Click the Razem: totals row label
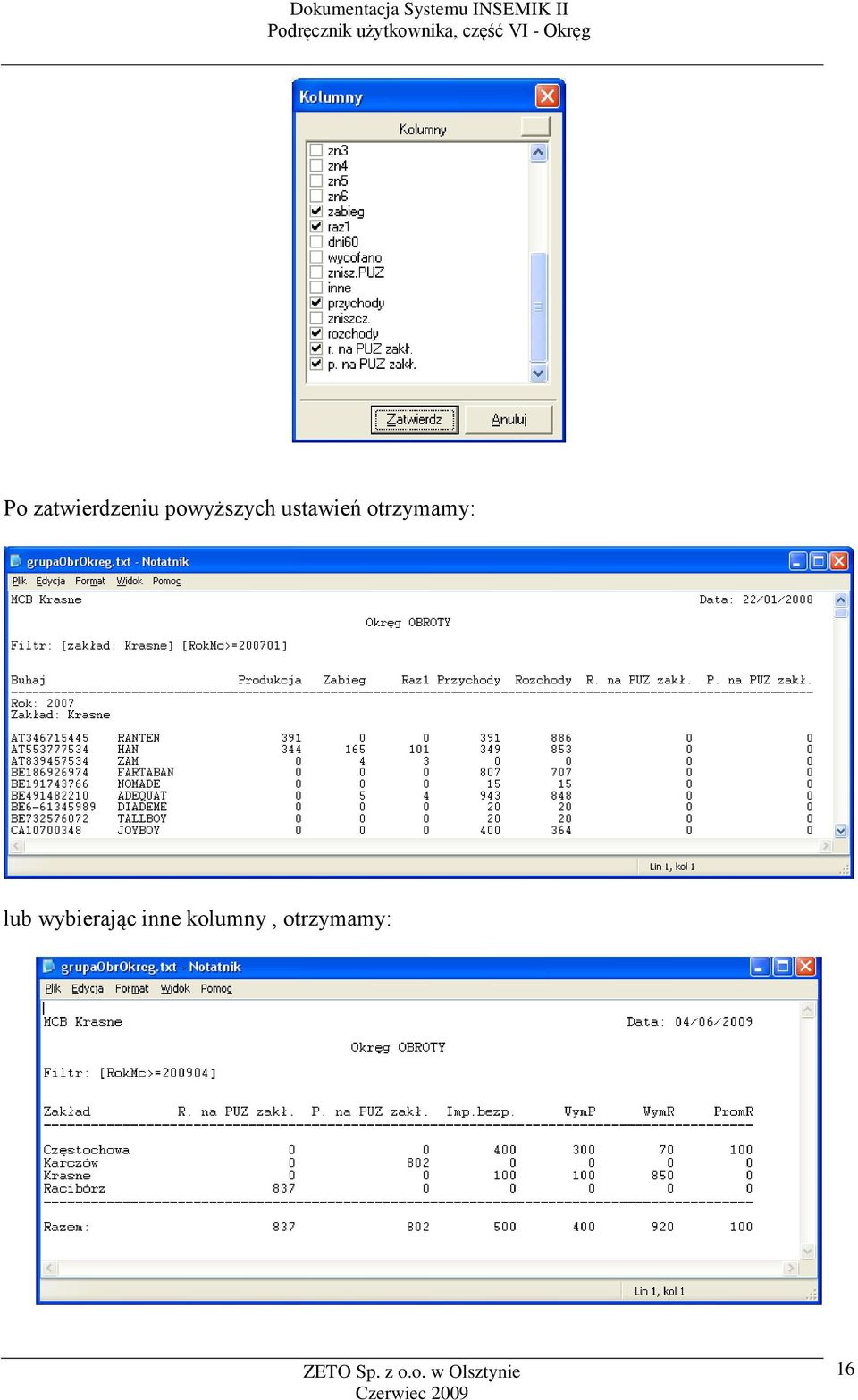Image resolution: width=858 pixels, height=1400 pixels. (x=66, y=1227)
